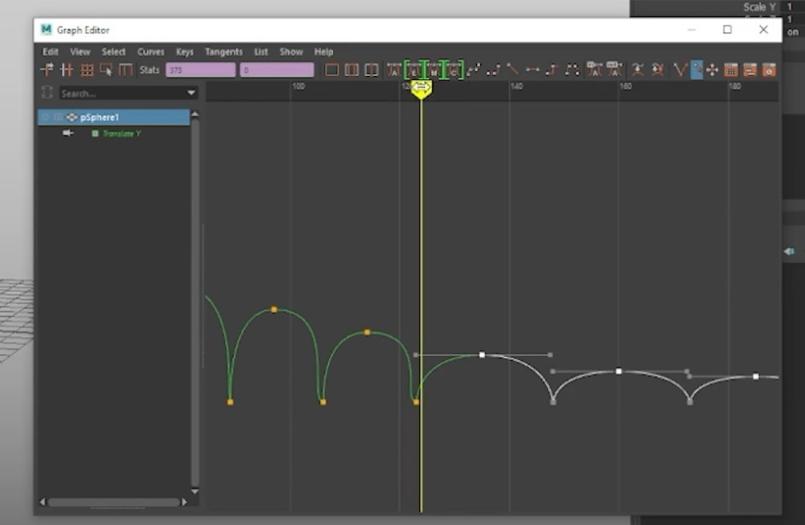Apply Linear tangents
Image resolution: width=805 pixels, height=525 pixels.
(512, 70)
